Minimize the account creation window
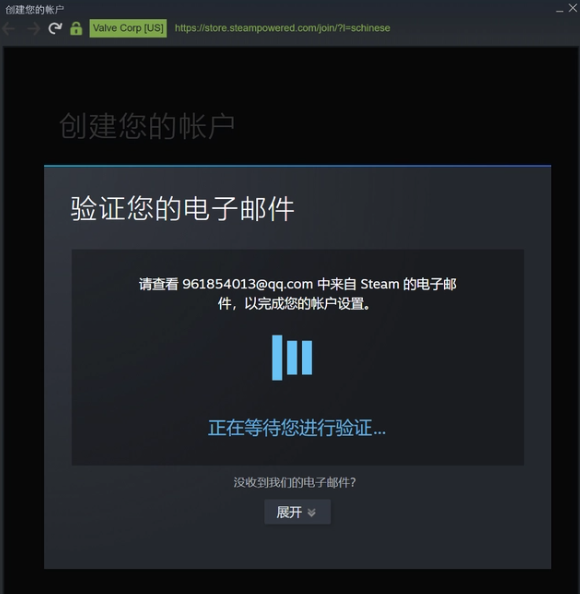Image resolution: width=580 pixels, height=594 pixels. (559, 9)
